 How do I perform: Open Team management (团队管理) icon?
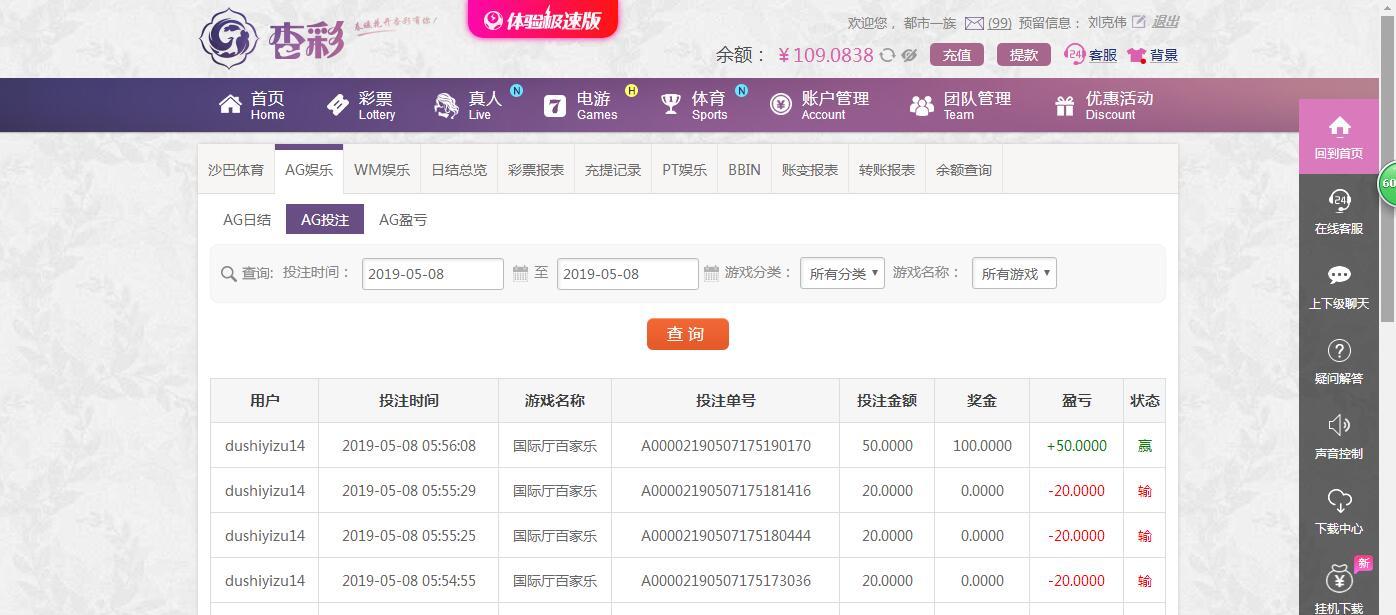pos(920,103)
